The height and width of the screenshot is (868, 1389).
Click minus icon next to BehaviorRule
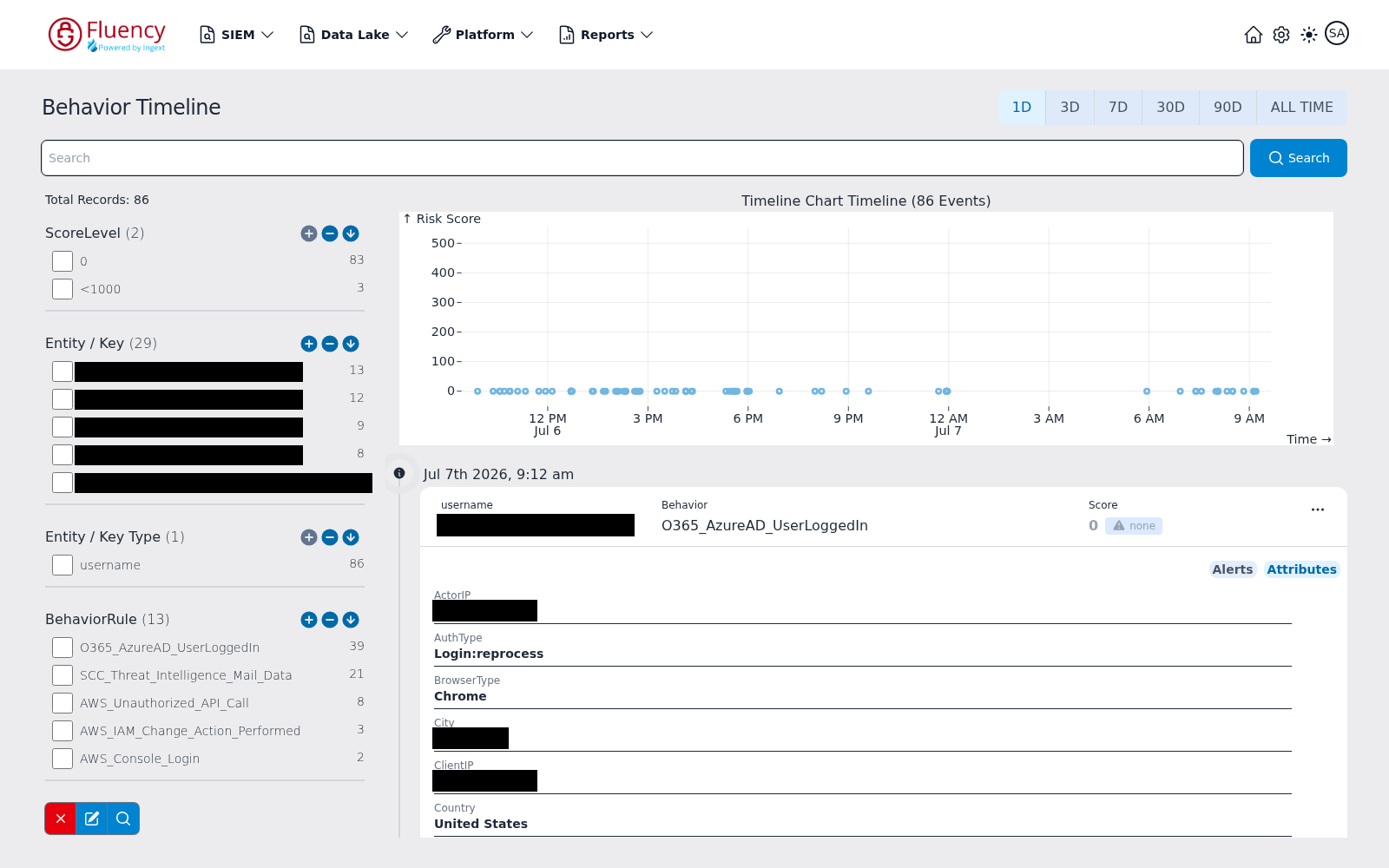tap(330, 620)
